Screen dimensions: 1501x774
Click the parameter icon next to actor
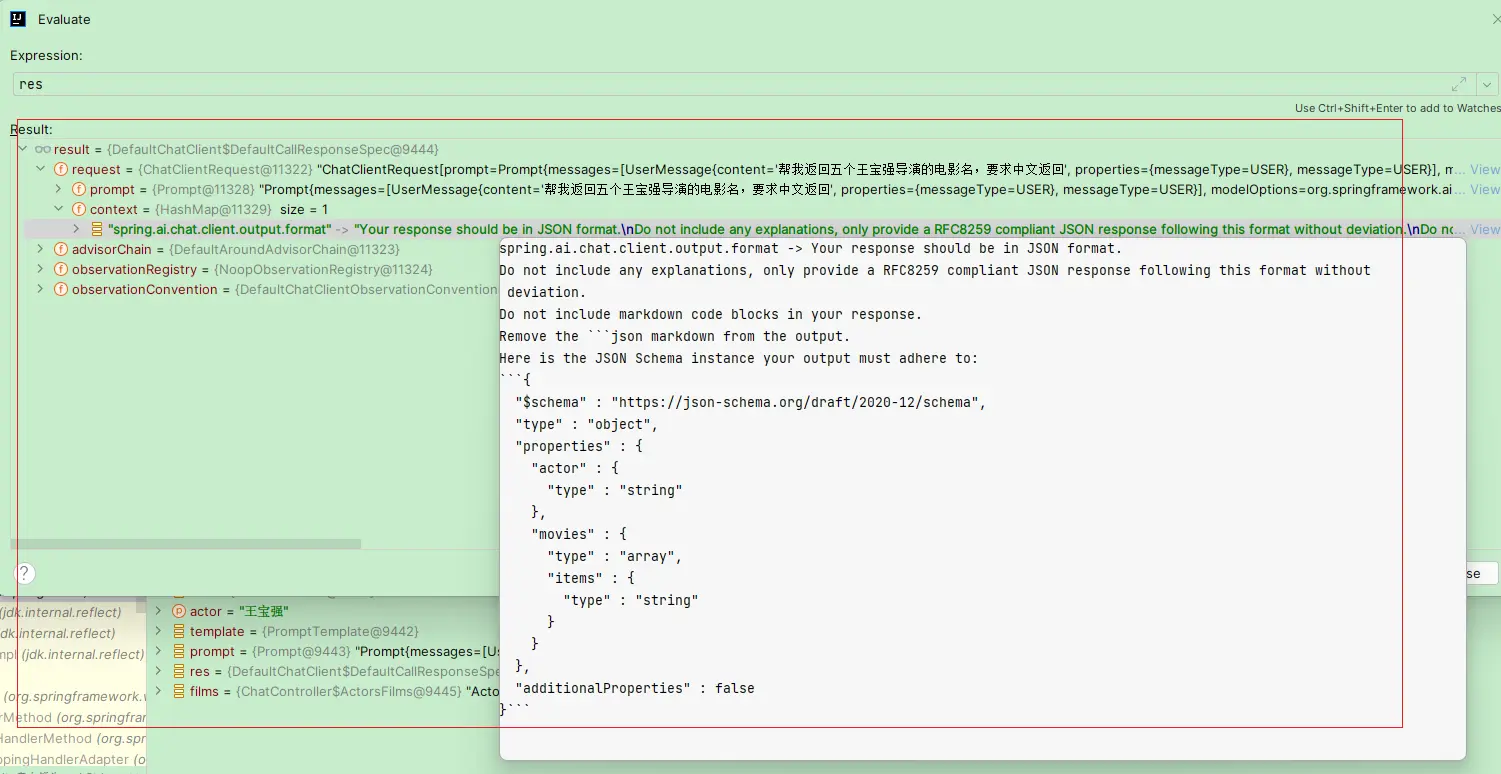pyautogui.click(x=179, y=612)
